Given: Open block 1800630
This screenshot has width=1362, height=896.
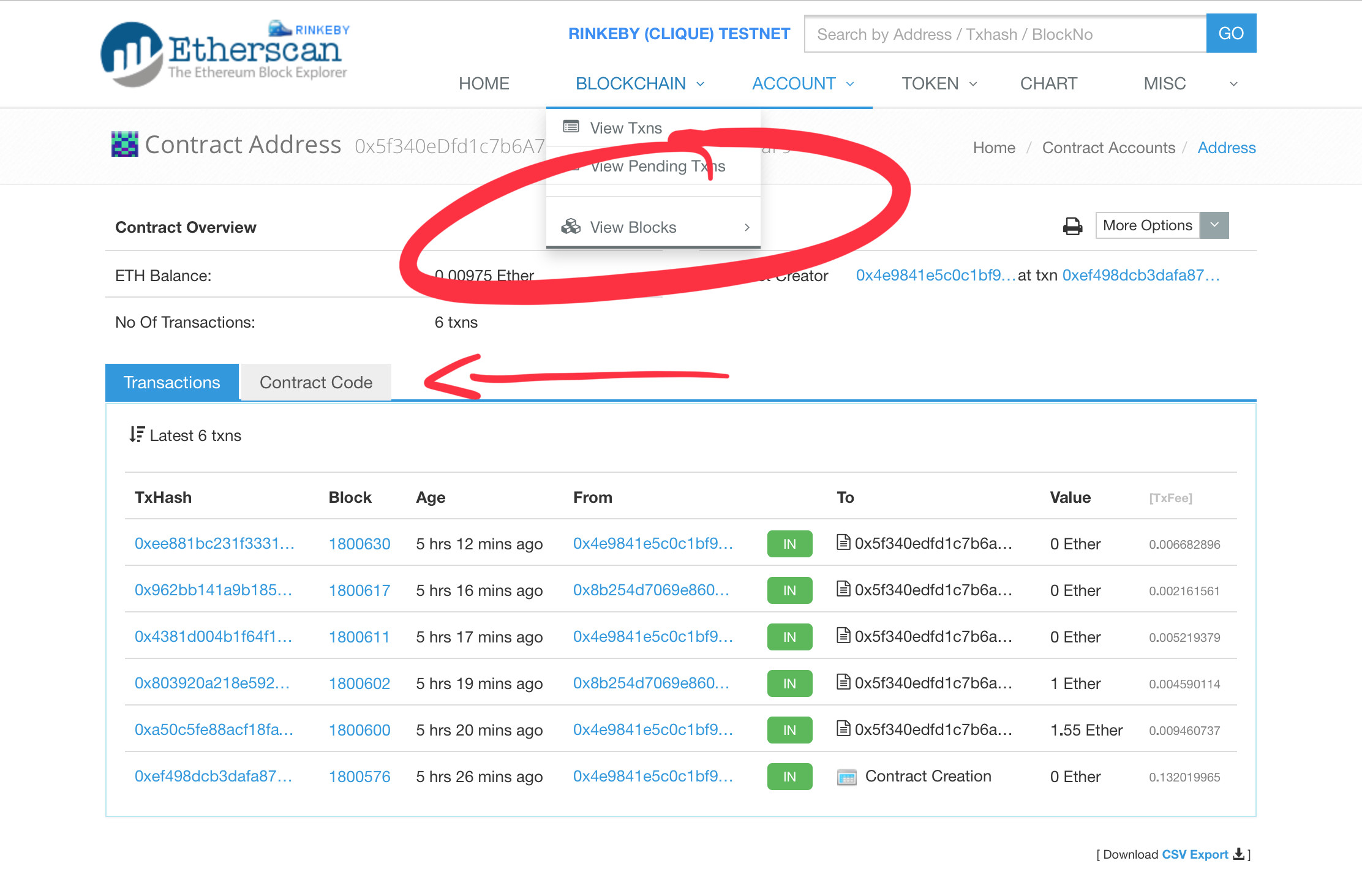Looking at the screenshot, I should point(359,544).
